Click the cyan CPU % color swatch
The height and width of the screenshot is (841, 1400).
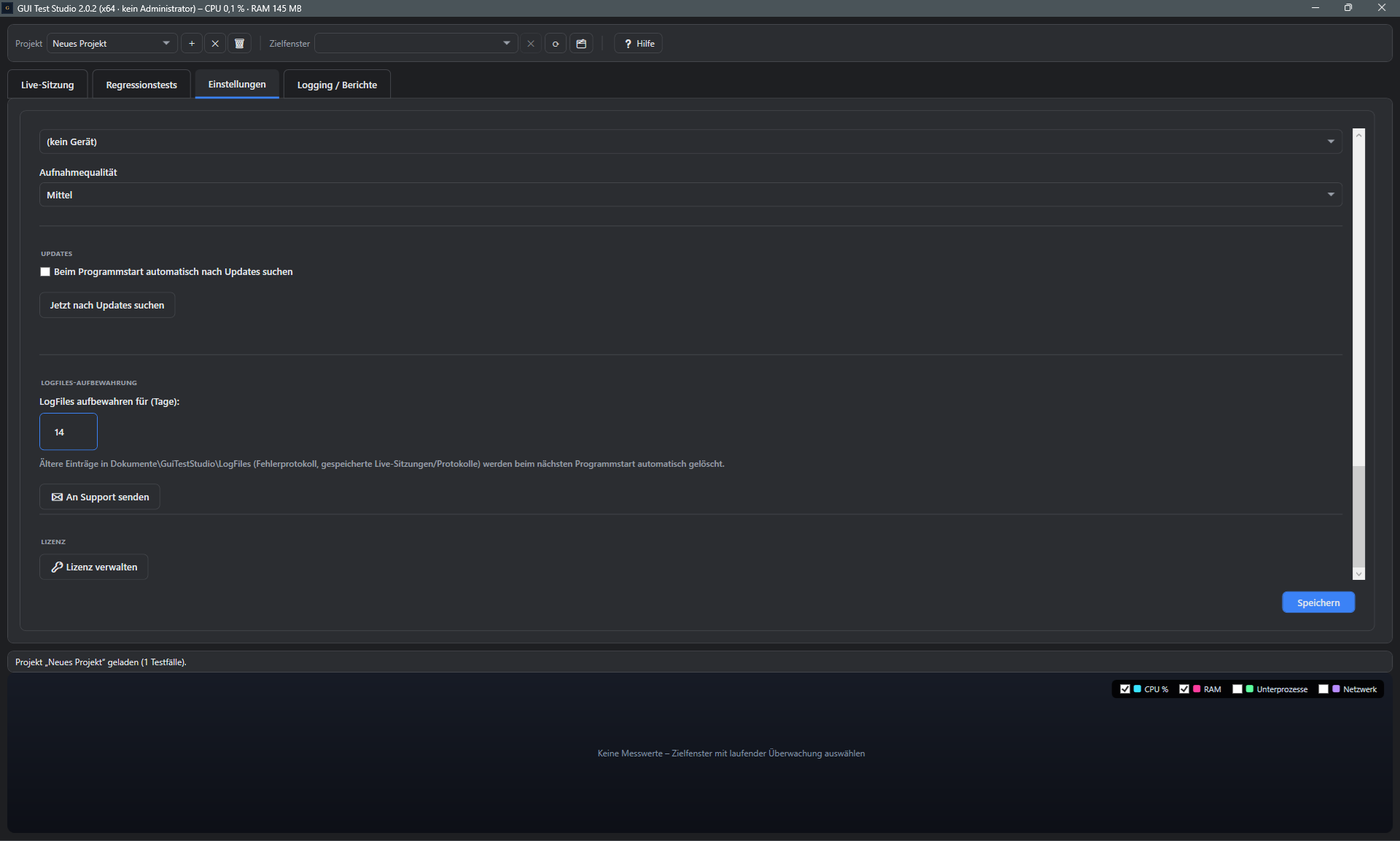1137,689
